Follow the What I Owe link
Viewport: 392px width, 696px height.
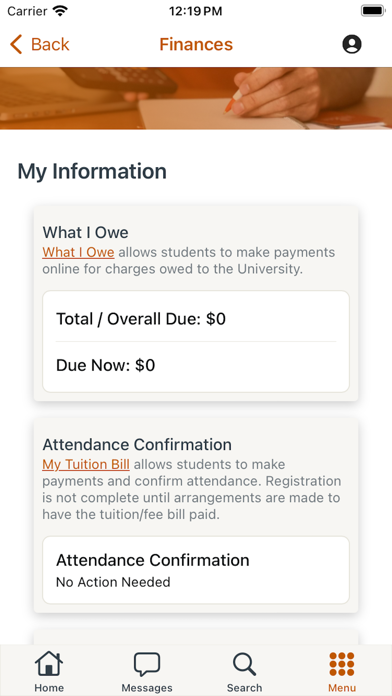pyautogui.click(x=78, y=253)
